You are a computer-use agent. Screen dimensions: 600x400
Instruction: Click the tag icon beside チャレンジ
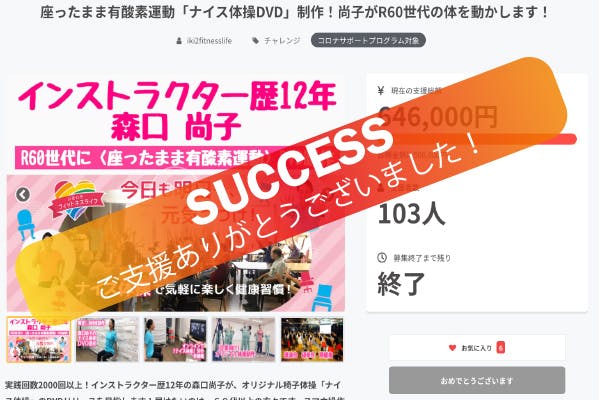[x=256, y=41]
